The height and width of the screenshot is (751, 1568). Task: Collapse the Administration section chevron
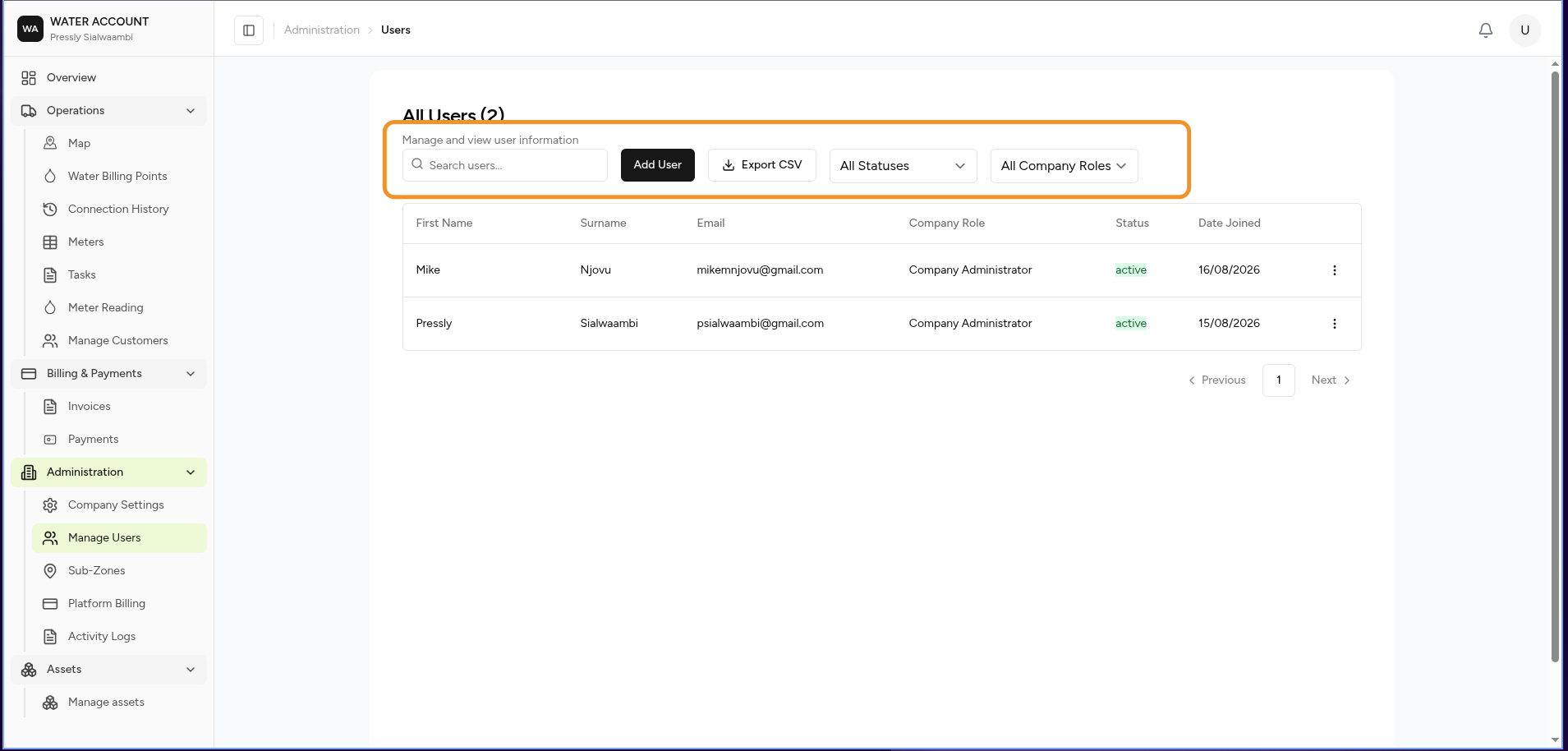(191, 472)
